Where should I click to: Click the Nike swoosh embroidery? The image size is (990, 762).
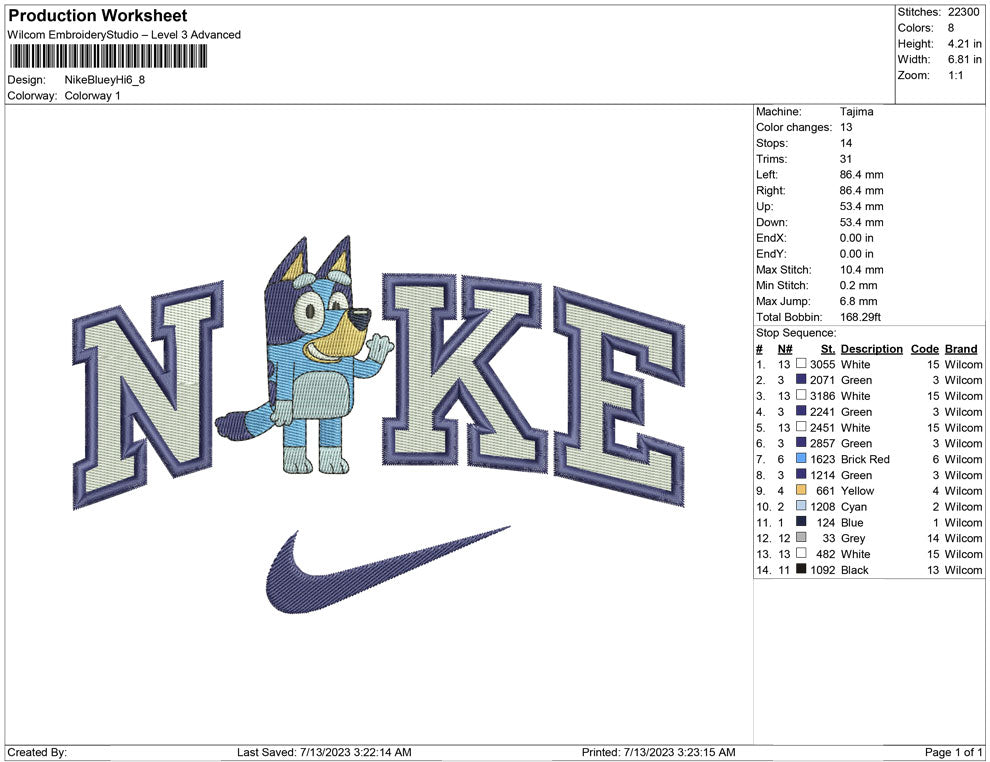pyautogui.click(x=387, y=569)
